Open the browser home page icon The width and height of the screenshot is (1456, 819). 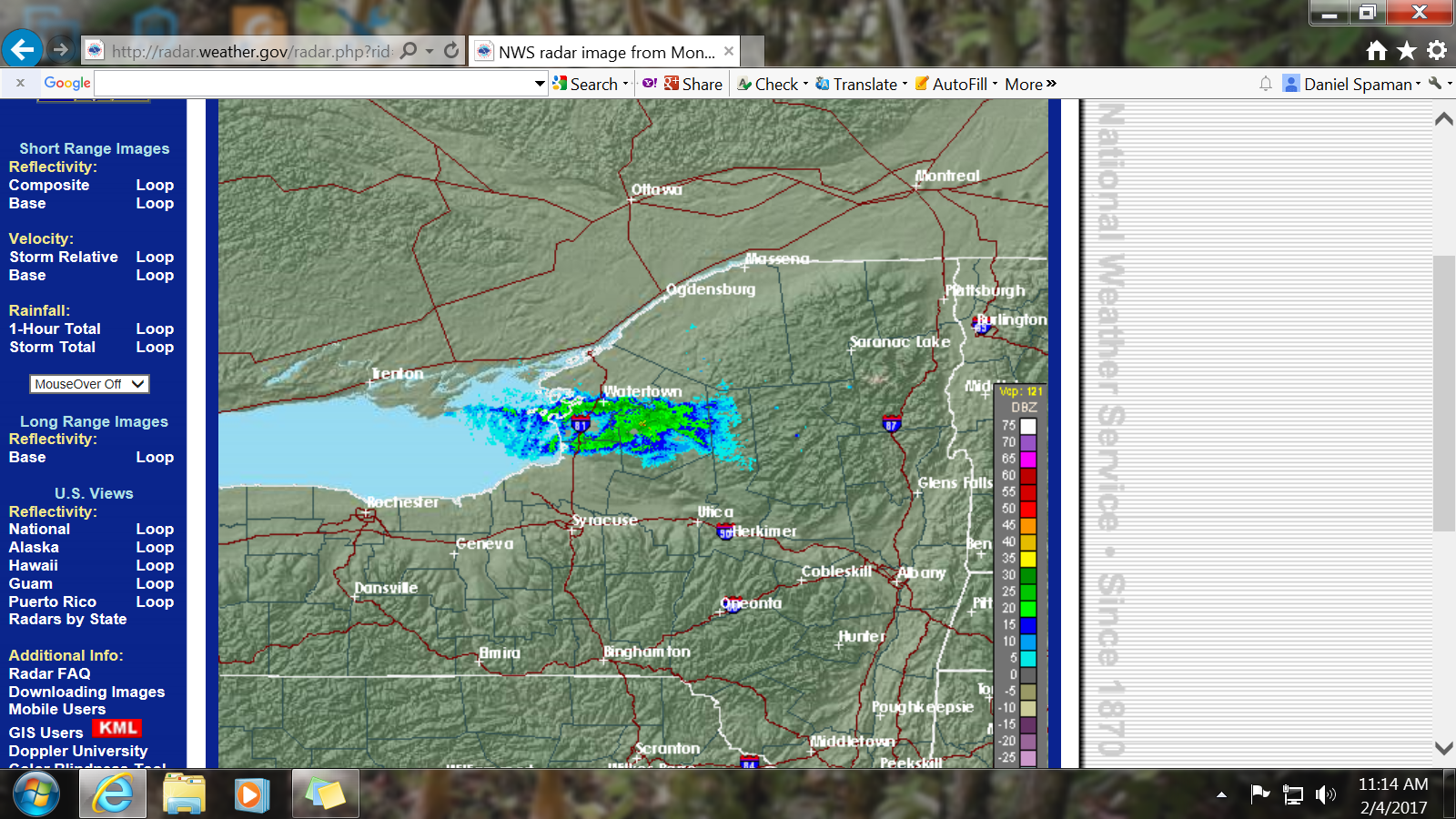[x=1377, y=51]
